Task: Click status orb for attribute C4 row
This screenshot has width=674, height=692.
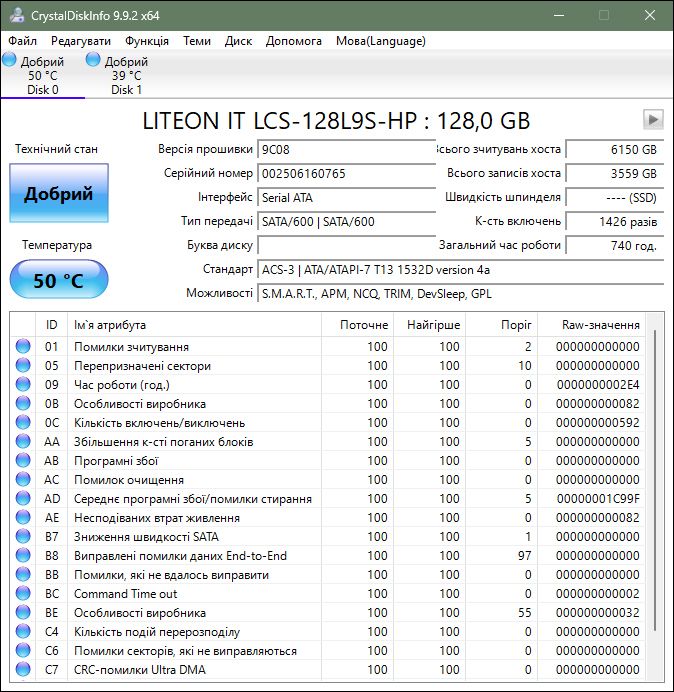Action: click(23, 631)
